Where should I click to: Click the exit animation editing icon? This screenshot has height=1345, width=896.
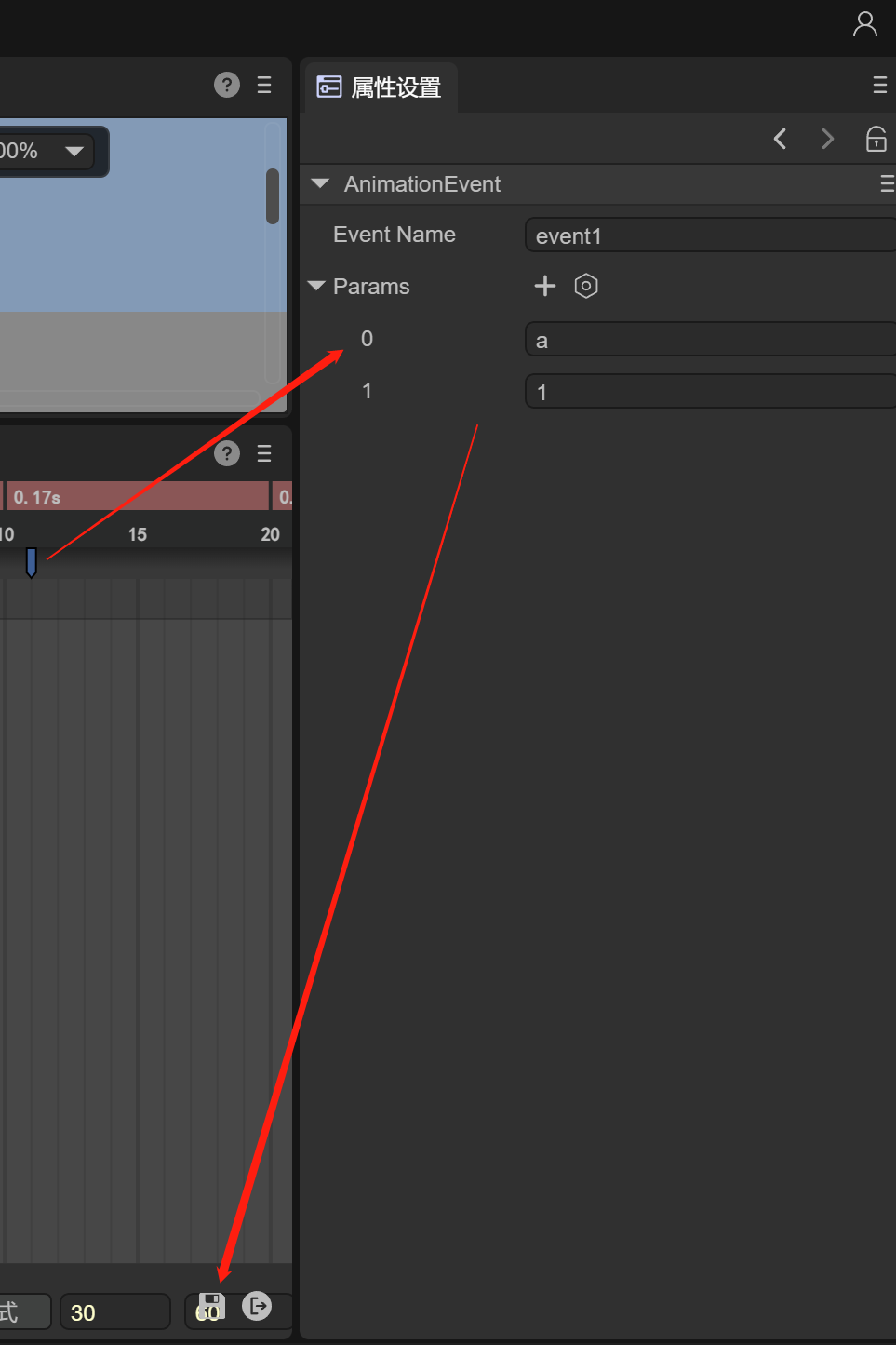click(x=257, y=1306)
